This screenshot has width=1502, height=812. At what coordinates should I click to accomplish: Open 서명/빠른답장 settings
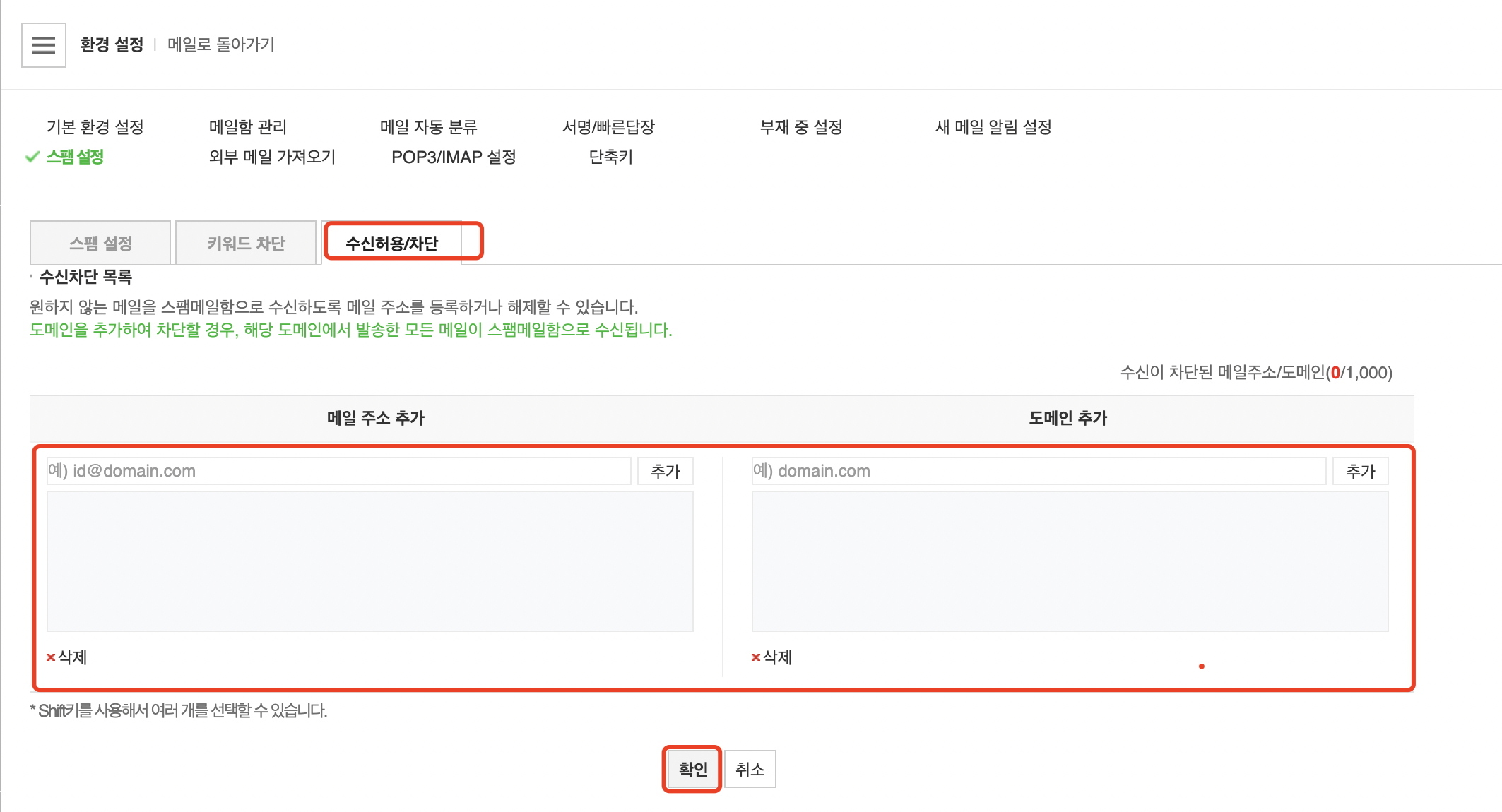coord(608,127)
